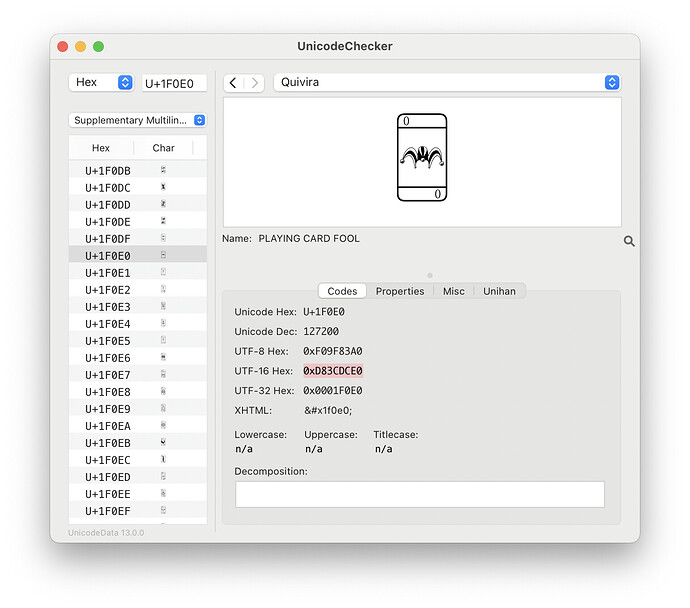
Task: Click the highlighted UTF-16 Hex value
Action: (x=333, y=371)
